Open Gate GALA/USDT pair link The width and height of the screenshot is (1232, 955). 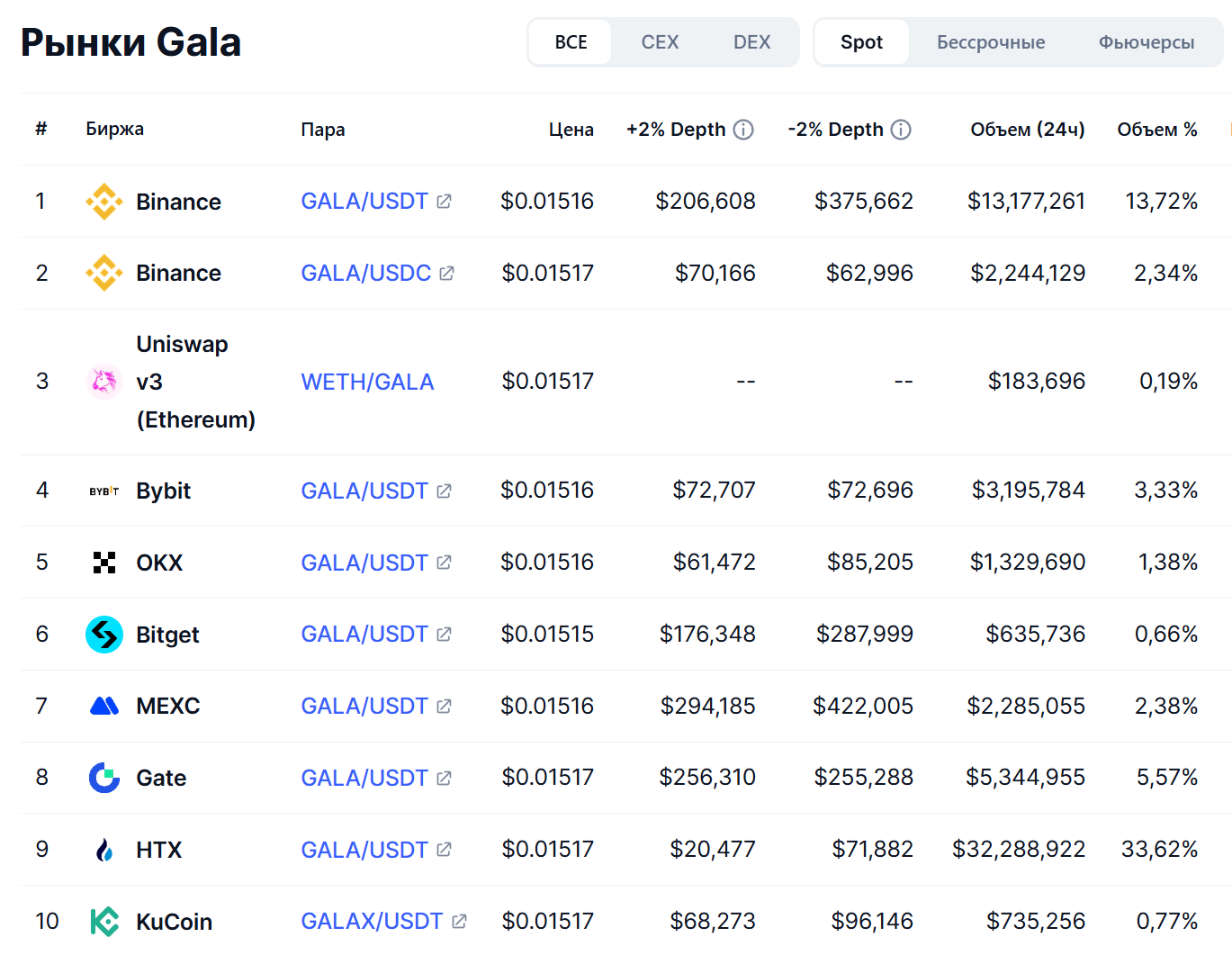364,778
